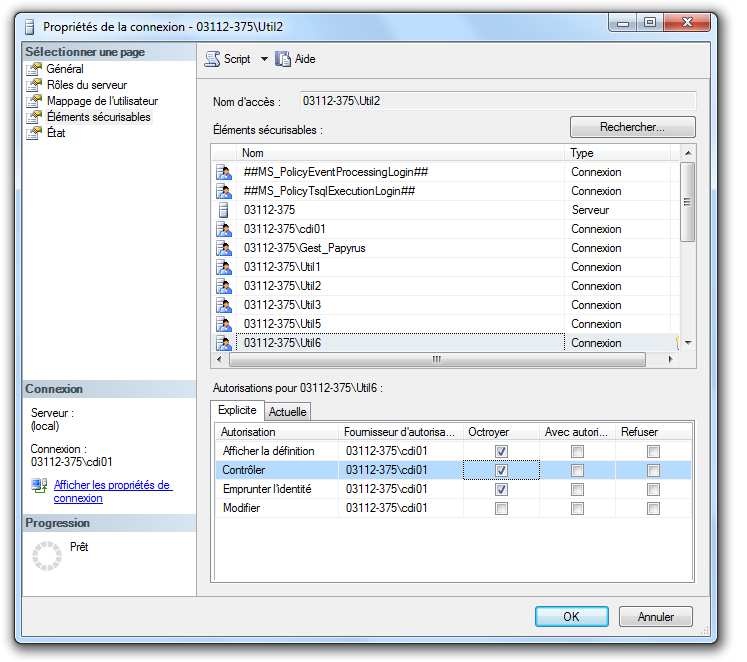Select the Général page icon
Screen dimensions: 747x662
(x=35, y=69)
